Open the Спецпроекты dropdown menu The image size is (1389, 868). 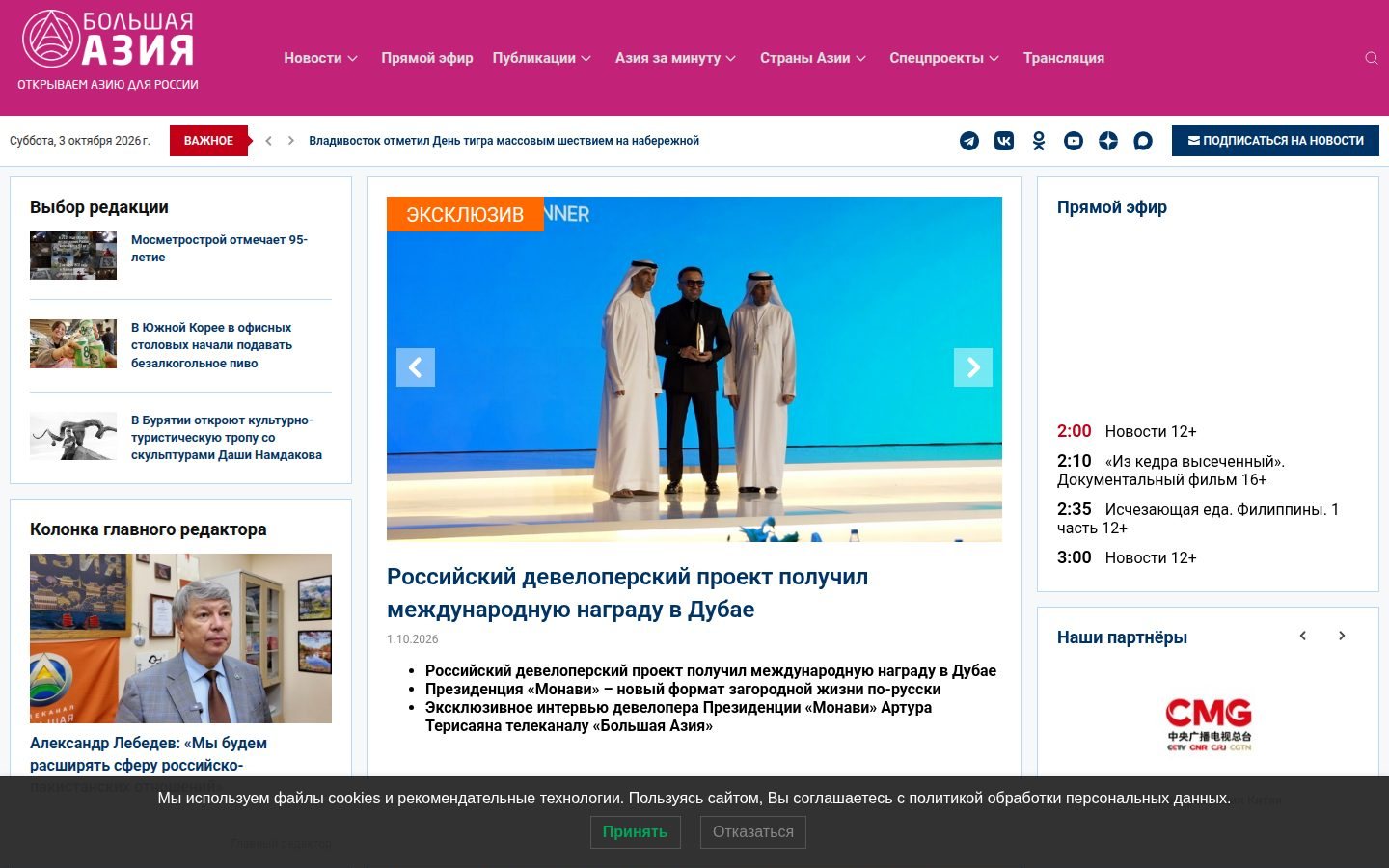click(944, 58)
